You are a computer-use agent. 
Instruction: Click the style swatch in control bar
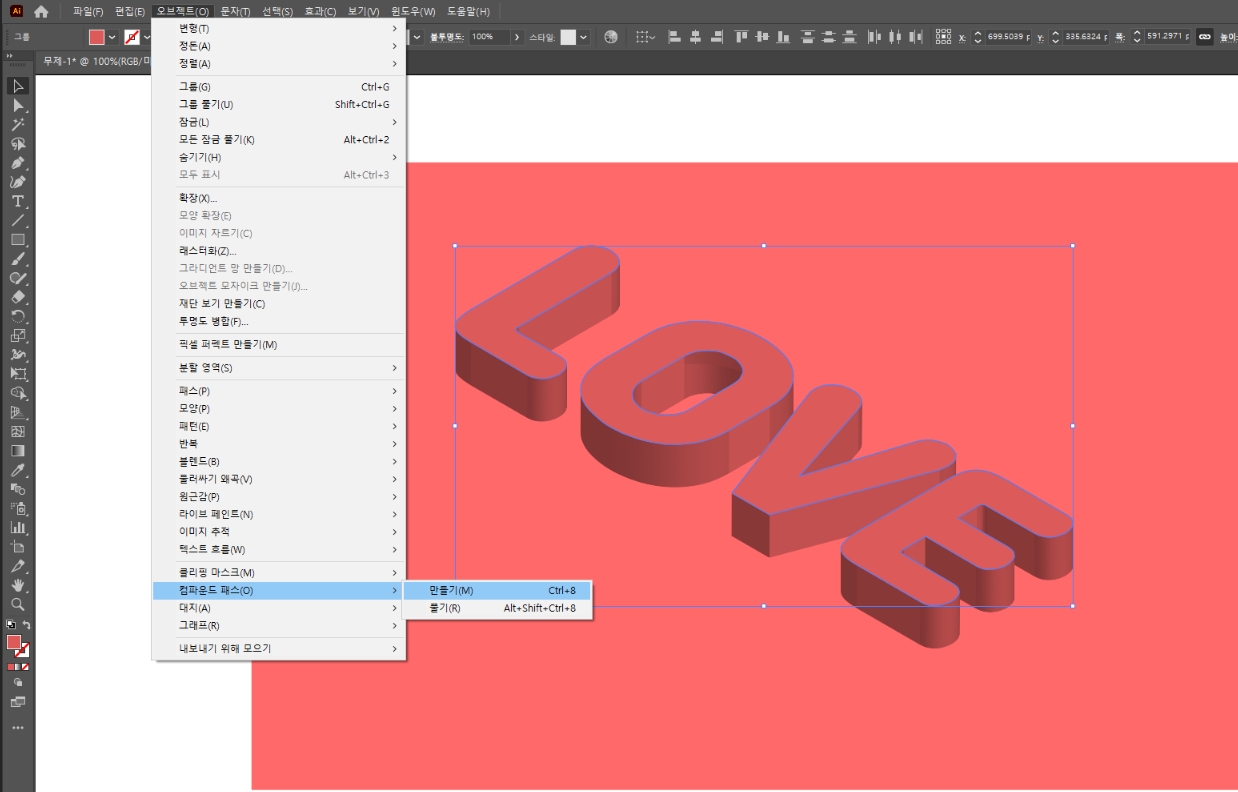(x=568, y=37)
